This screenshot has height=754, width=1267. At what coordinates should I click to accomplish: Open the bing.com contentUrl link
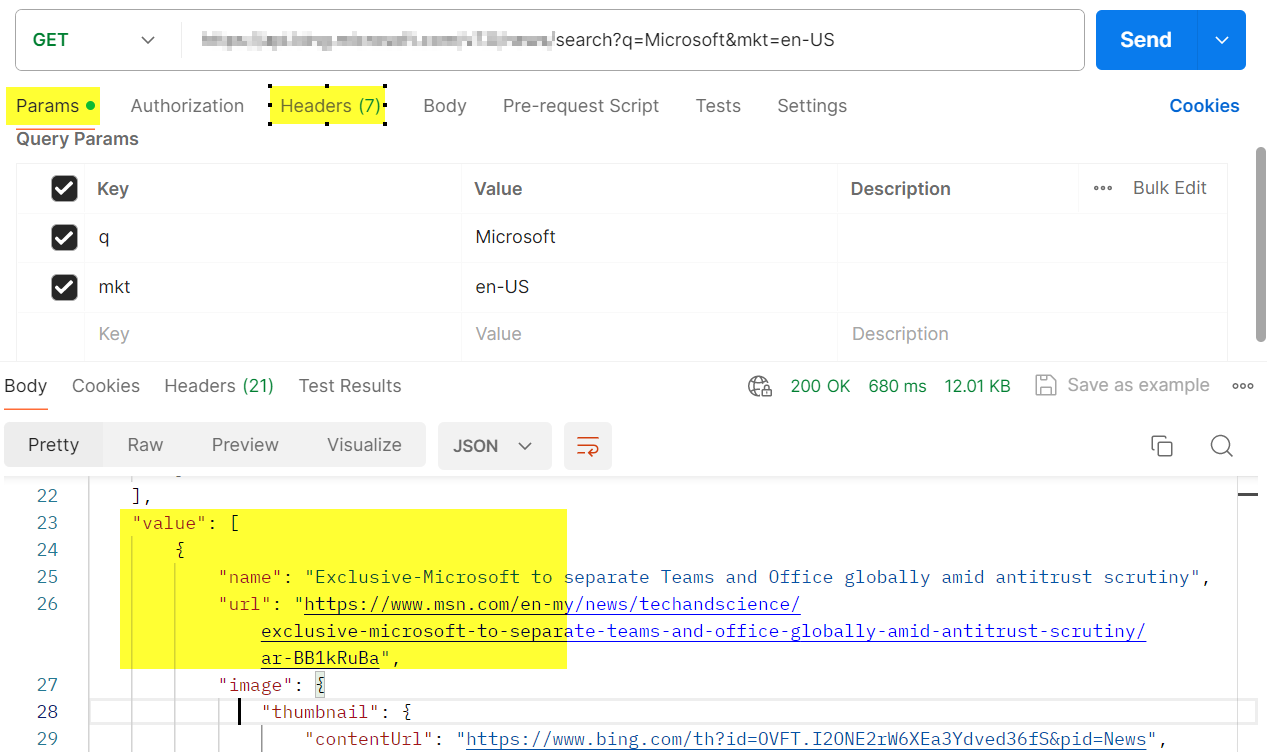(x=806, y=739)
